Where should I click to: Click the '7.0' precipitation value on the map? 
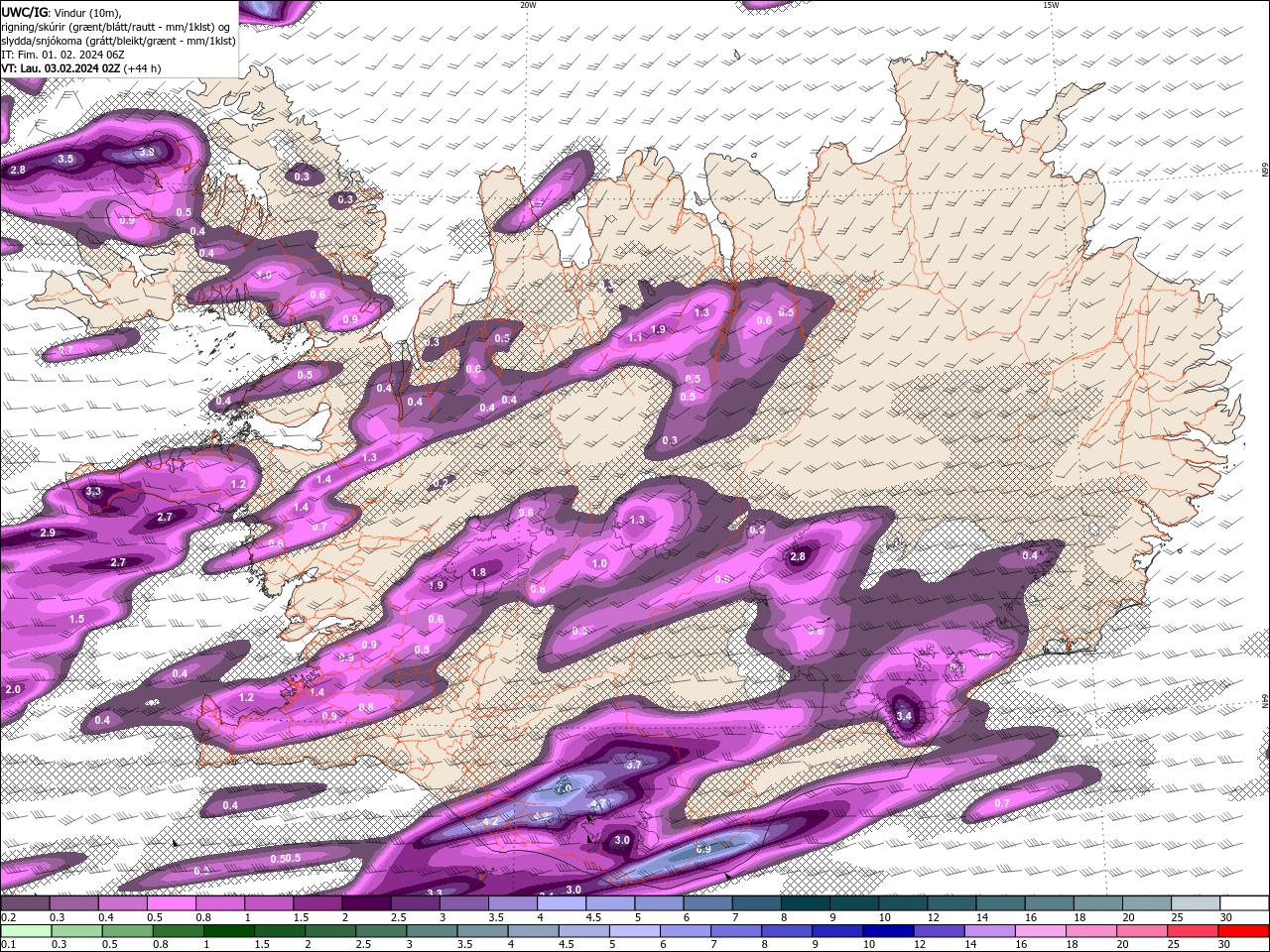564,788
